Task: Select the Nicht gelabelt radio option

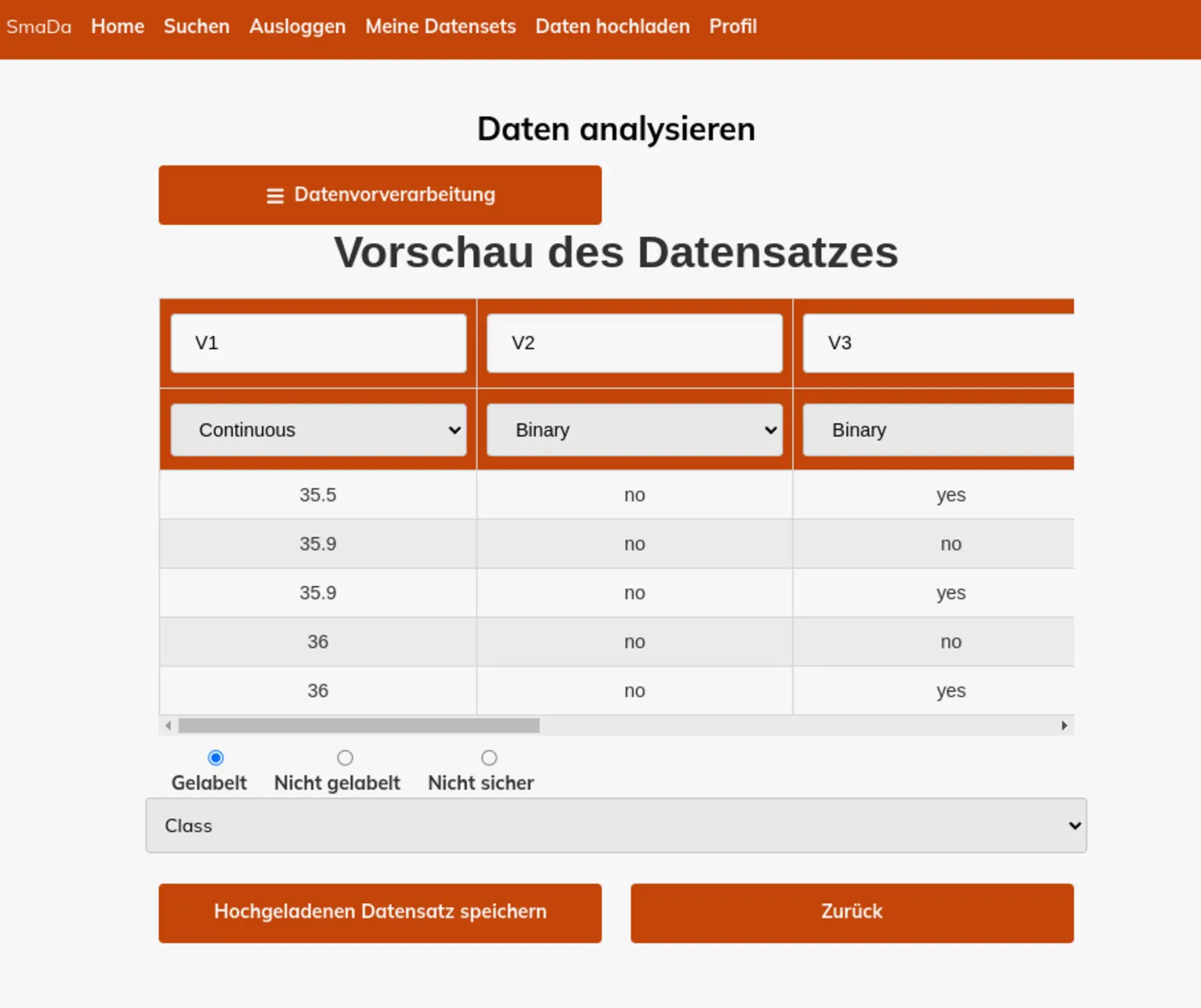Action: tap(345, 758)
